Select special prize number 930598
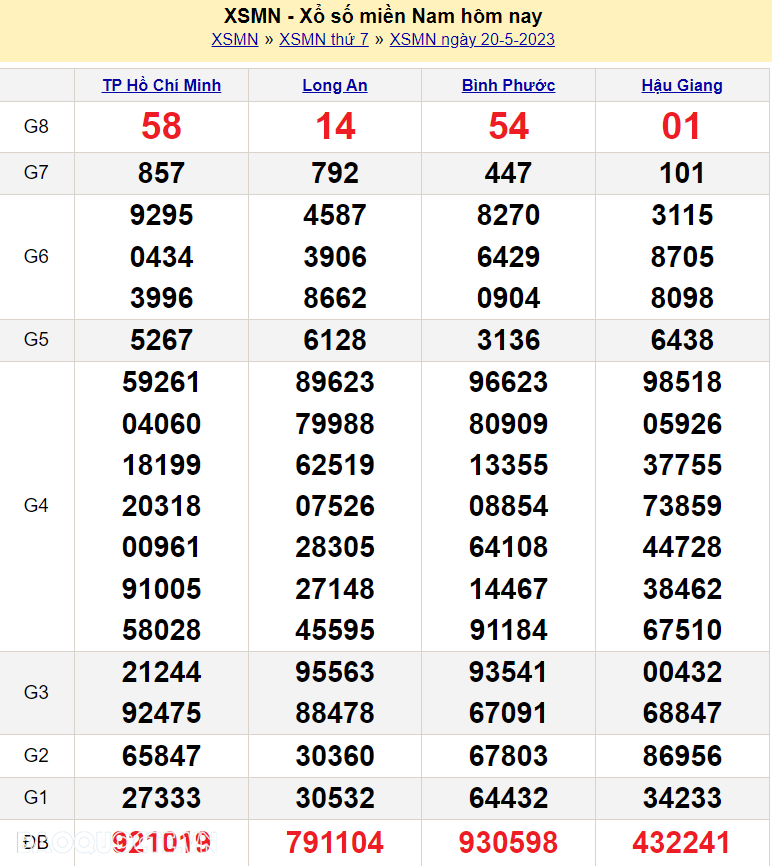Screen dimensions: 772x866 pyautogui.click(x=508, y=842)
